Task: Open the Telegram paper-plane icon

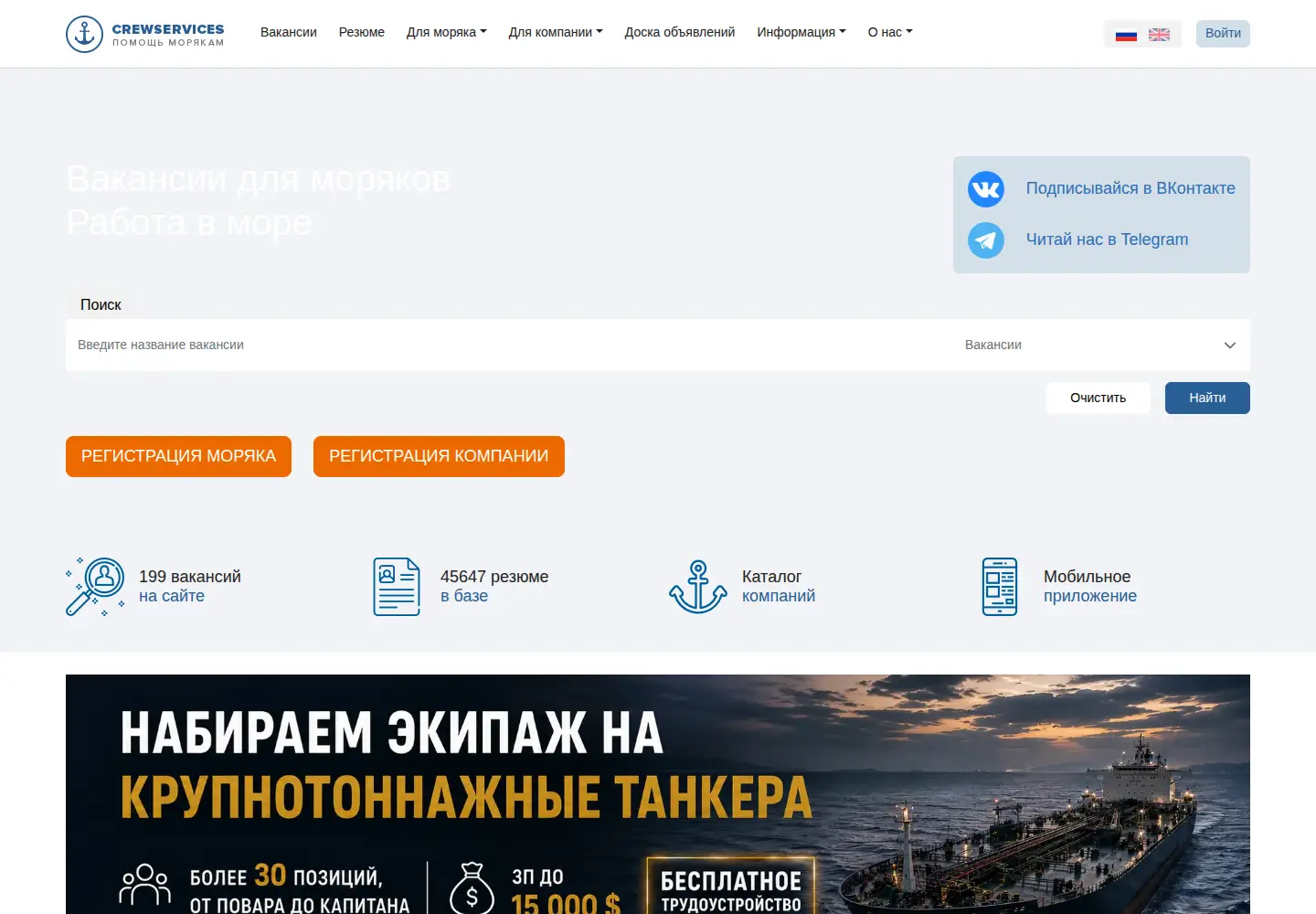Action: 986,240
